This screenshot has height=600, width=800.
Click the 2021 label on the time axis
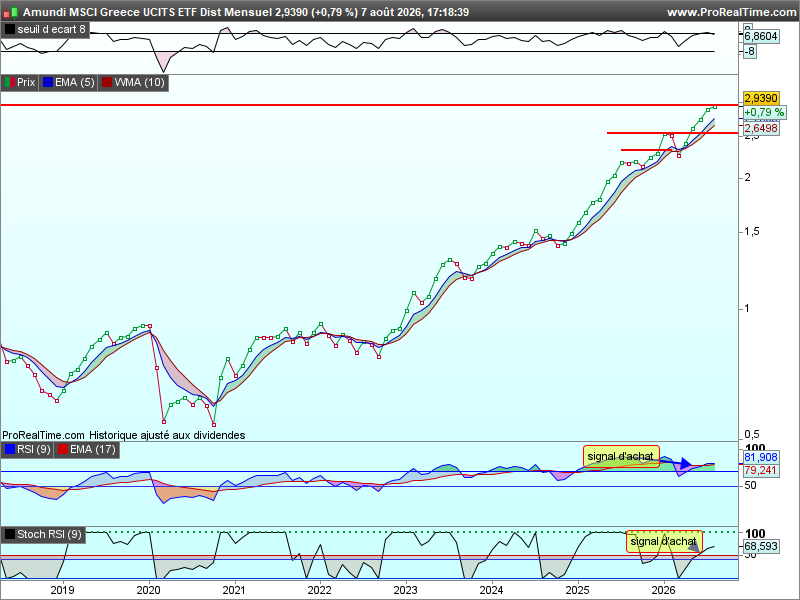234,590
